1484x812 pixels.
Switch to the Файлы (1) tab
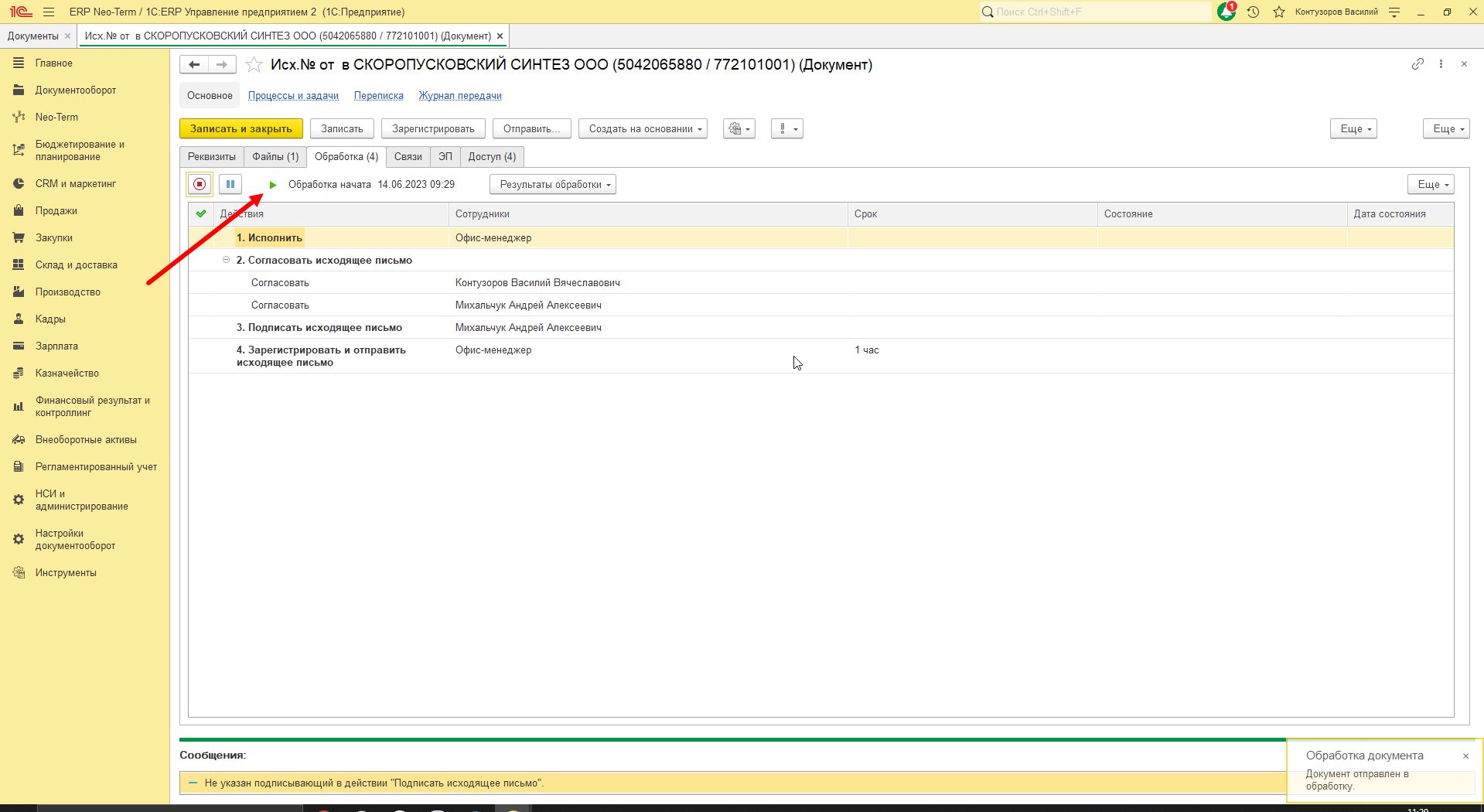(x=275, y=157)
